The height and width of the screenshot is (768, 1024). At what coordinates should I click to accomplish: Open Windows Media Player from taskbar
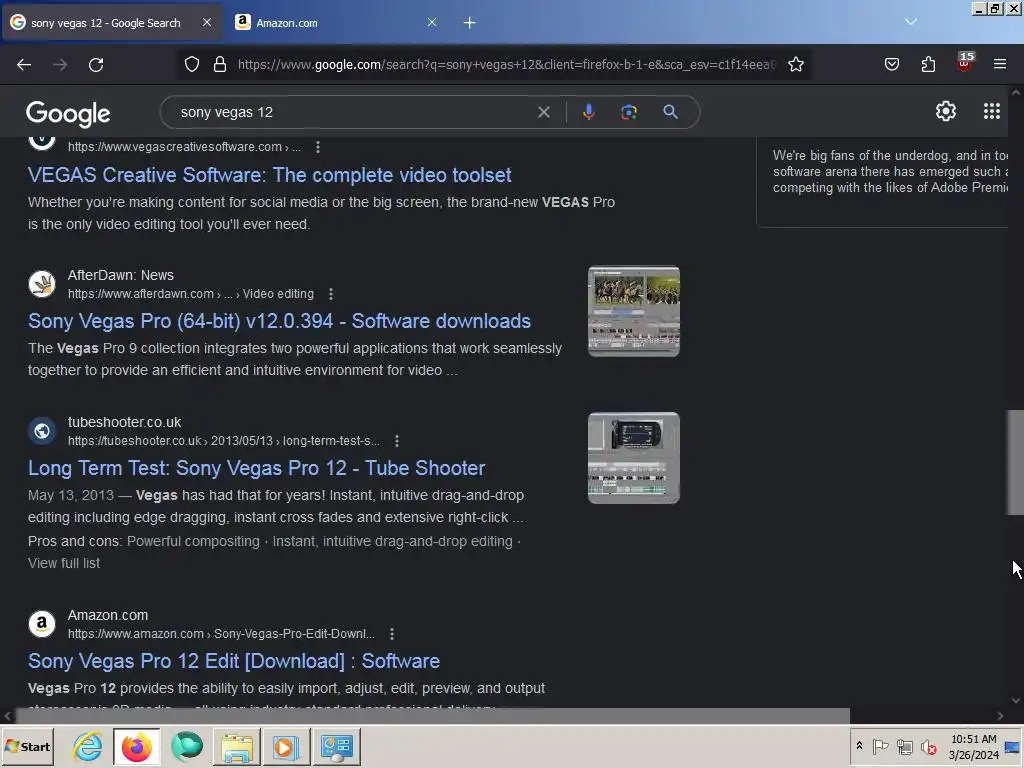pos(286,747)
